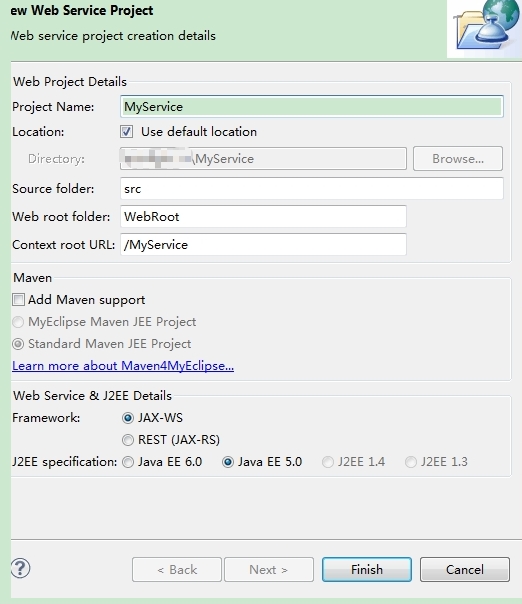Select MyEclipse Maven JEE Project option

[x=18, y=322]
